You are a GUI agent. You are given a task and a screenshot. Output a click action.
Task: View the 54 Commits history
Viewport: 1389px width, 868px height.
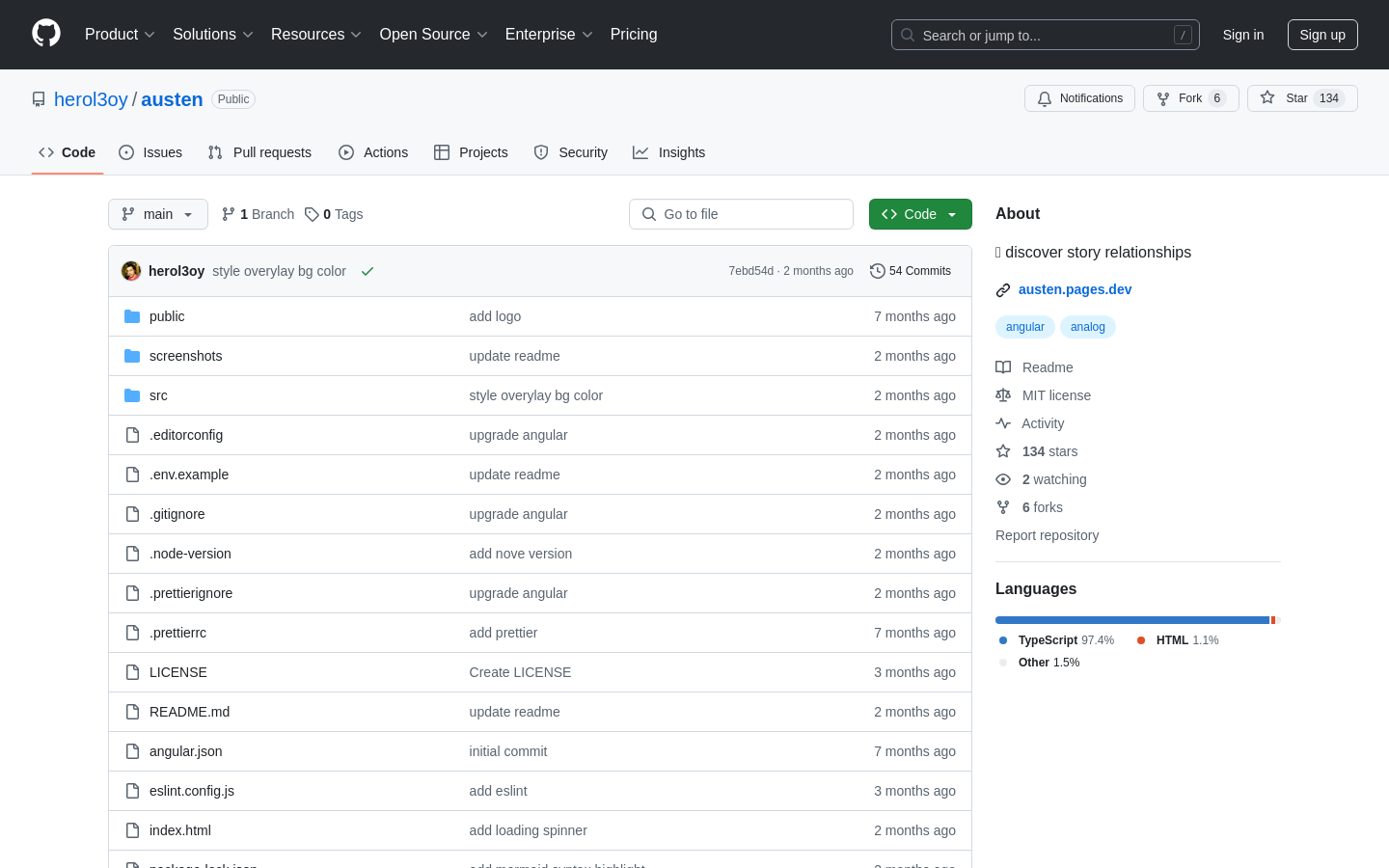click(x=911, y=271)
